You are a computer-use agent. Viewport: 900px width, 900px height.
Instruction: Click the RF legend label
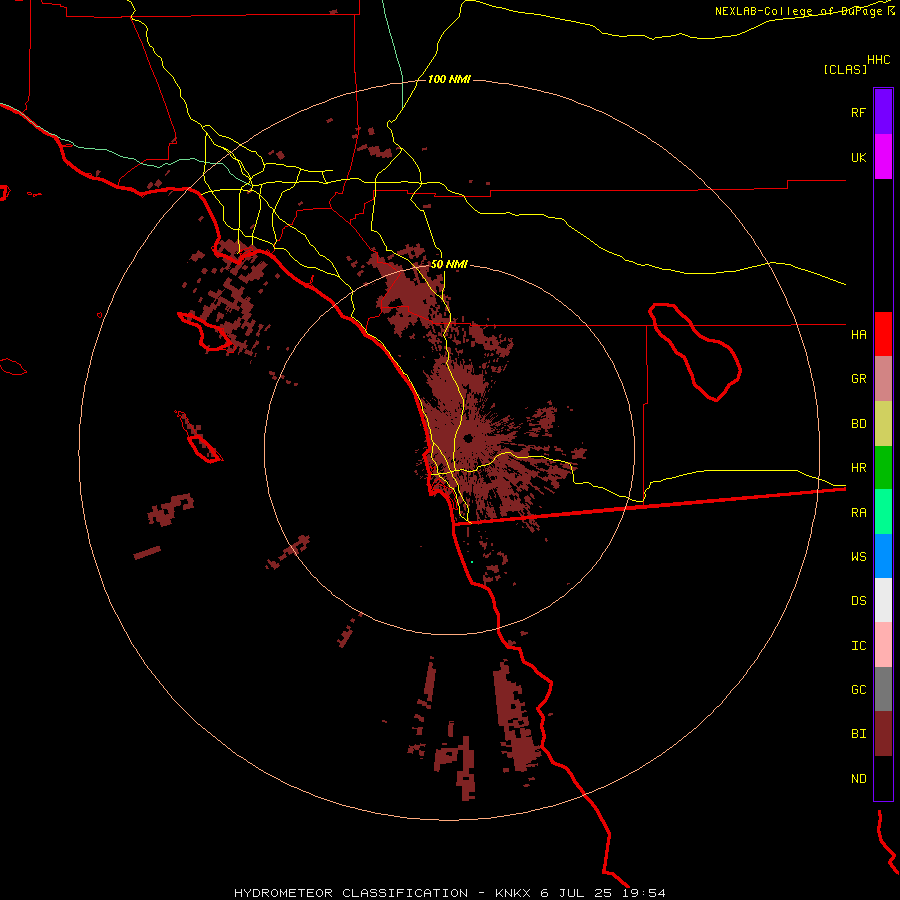858,112
